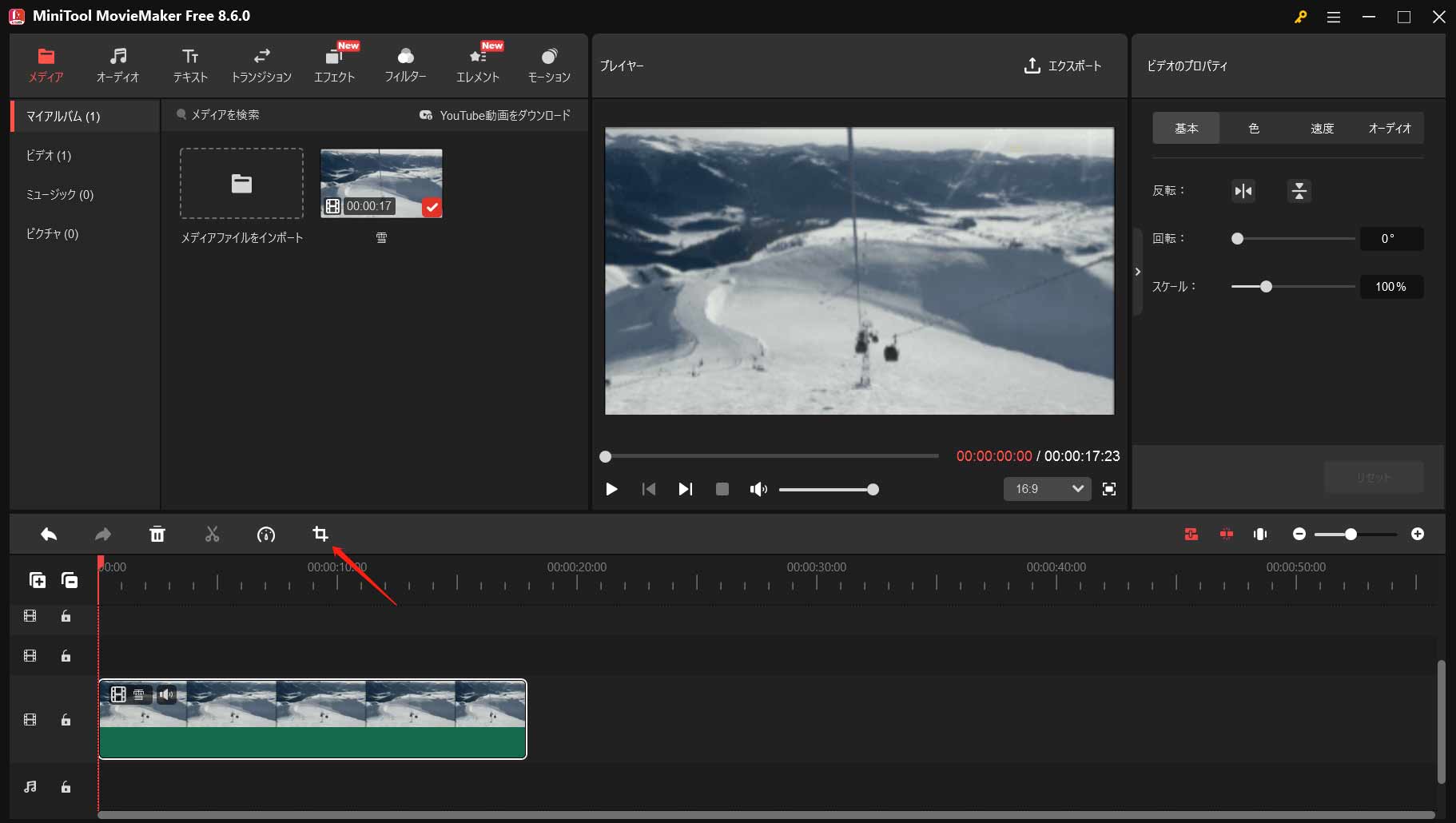The image size is (1456, 823).
Task: Open the トランジション (transitions) panel
Action: pos(262,64)
